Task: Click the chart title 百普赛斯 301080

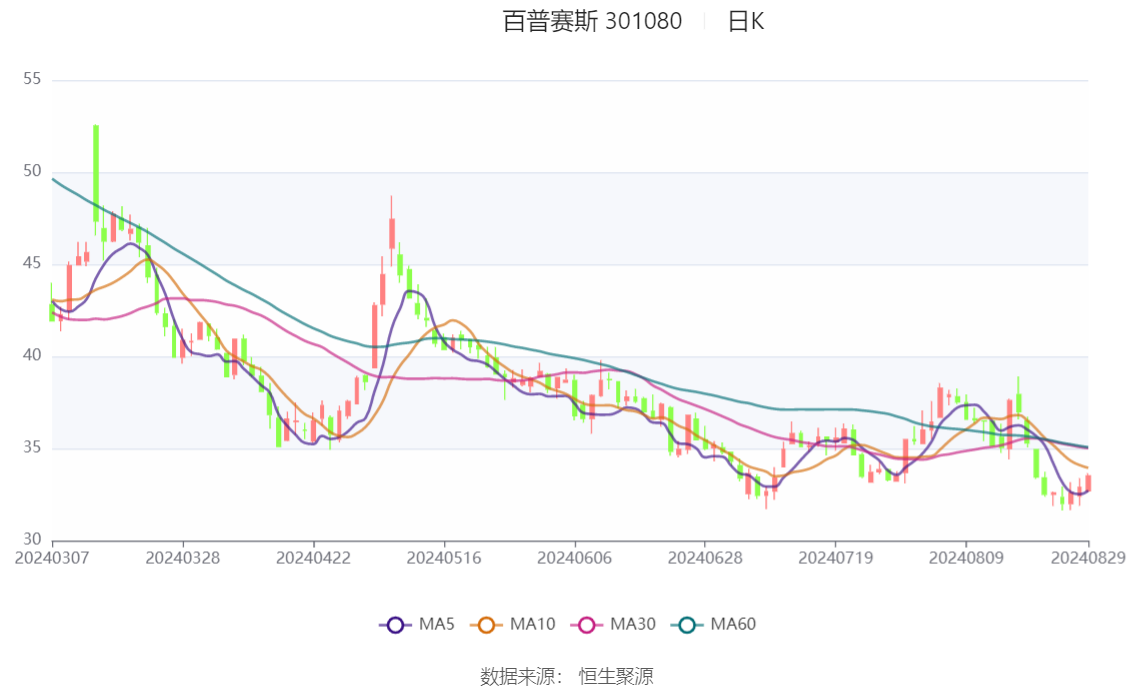Action: tap(592, 21)
